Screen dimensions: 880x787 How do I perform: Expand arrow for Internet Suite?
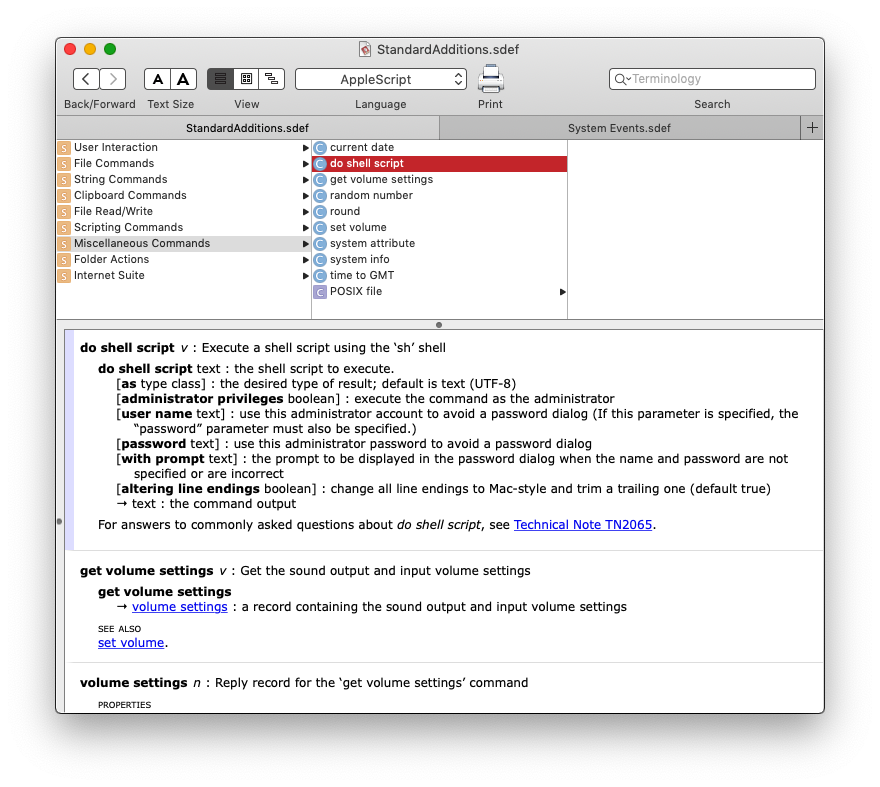point(305,276)
